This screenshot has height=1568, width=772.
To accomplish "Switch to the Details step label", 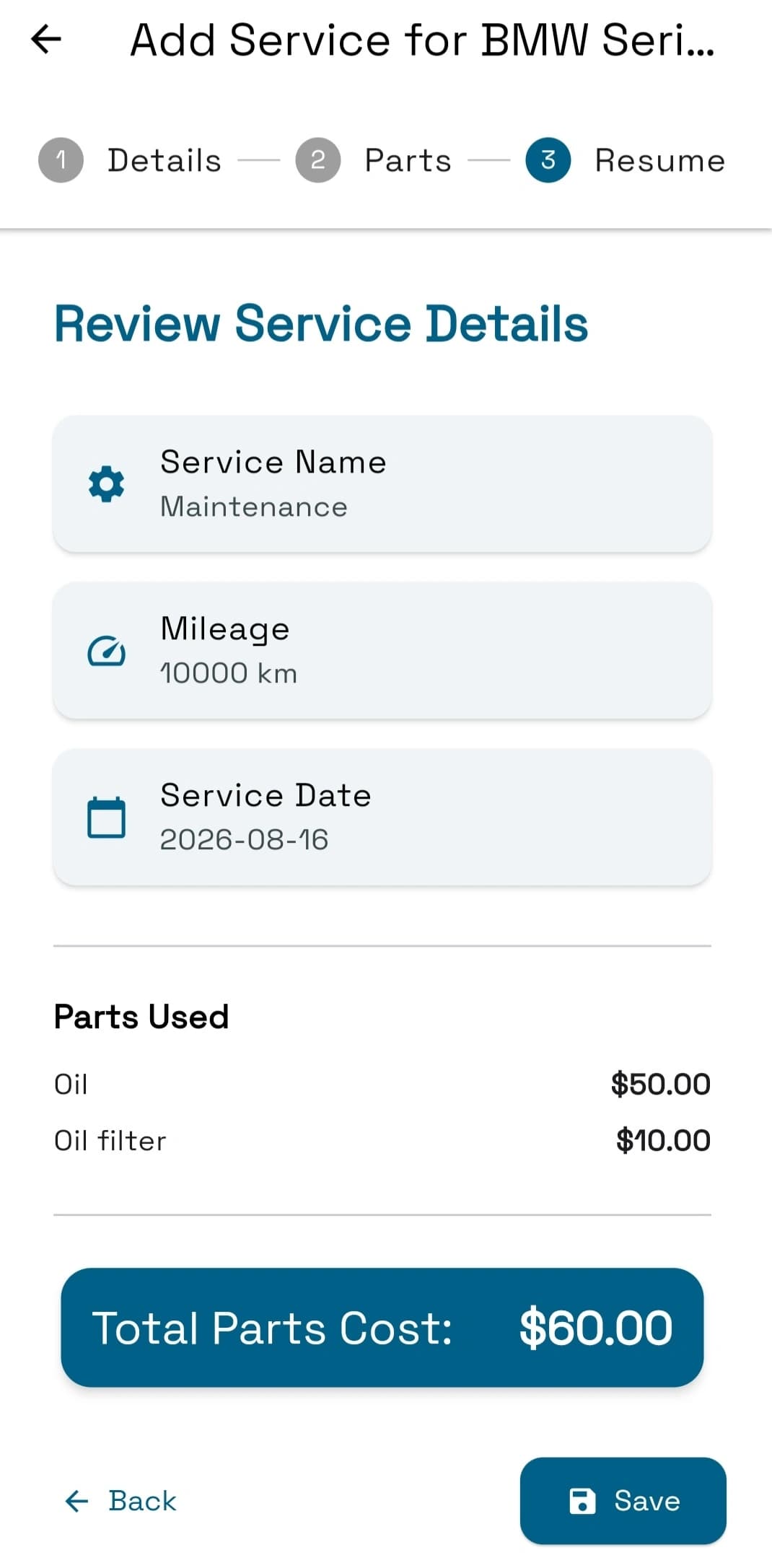I will point(165,160).
